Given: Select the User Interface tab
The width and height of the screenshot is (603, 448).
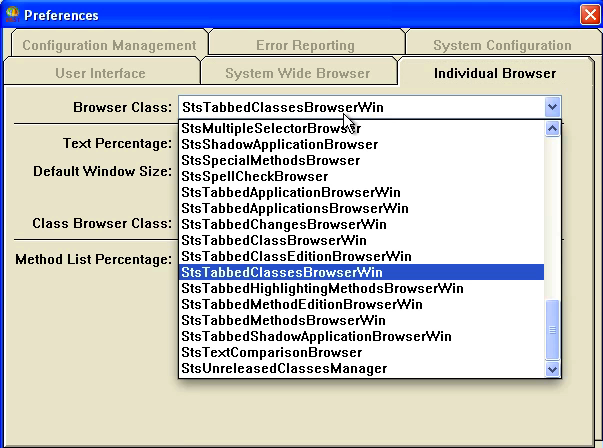Looking at the screenshot, I should coord(100,73).
